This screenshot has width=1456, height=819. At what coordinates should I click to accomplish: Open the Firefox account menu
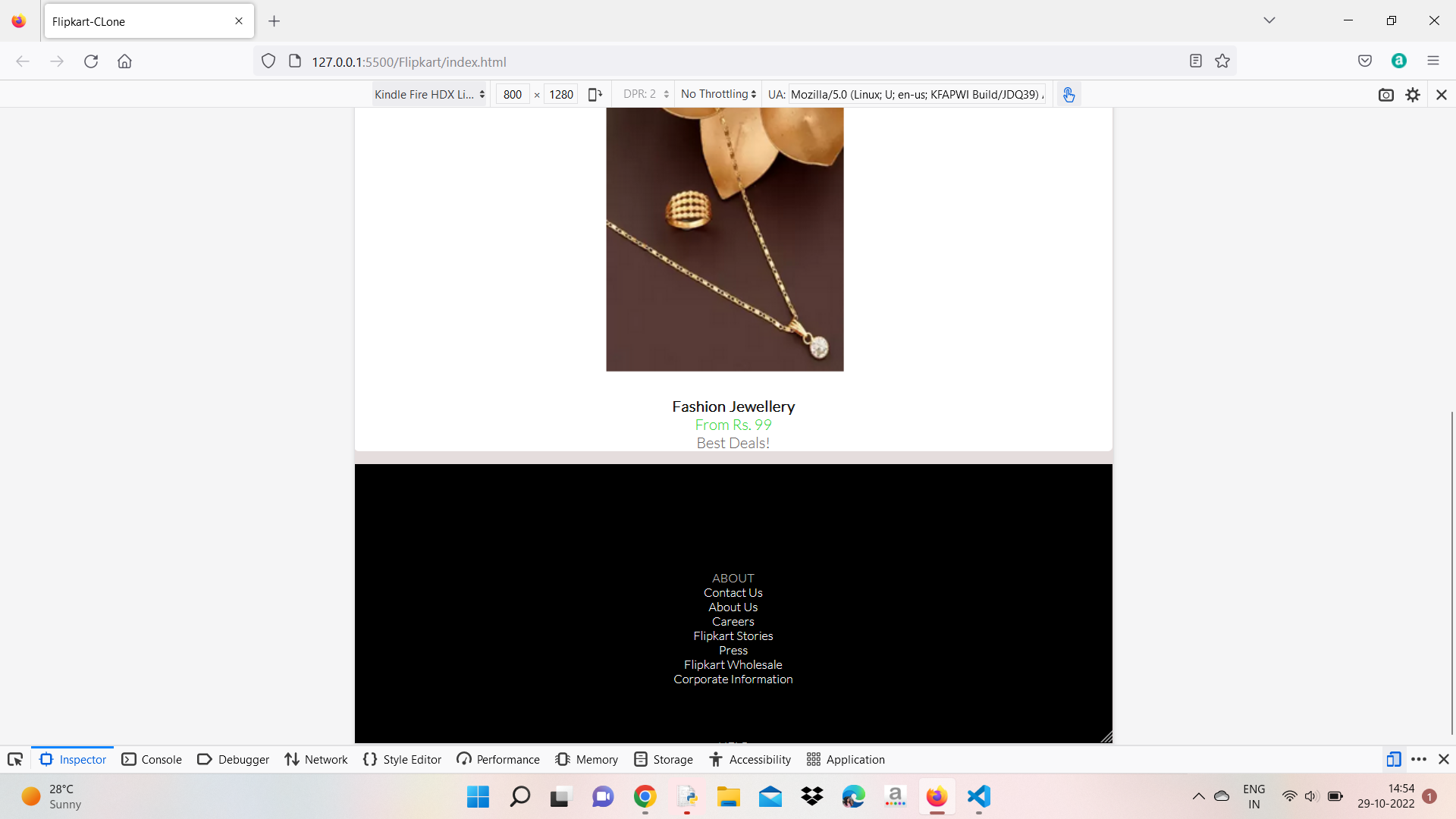pos(1399,61)
